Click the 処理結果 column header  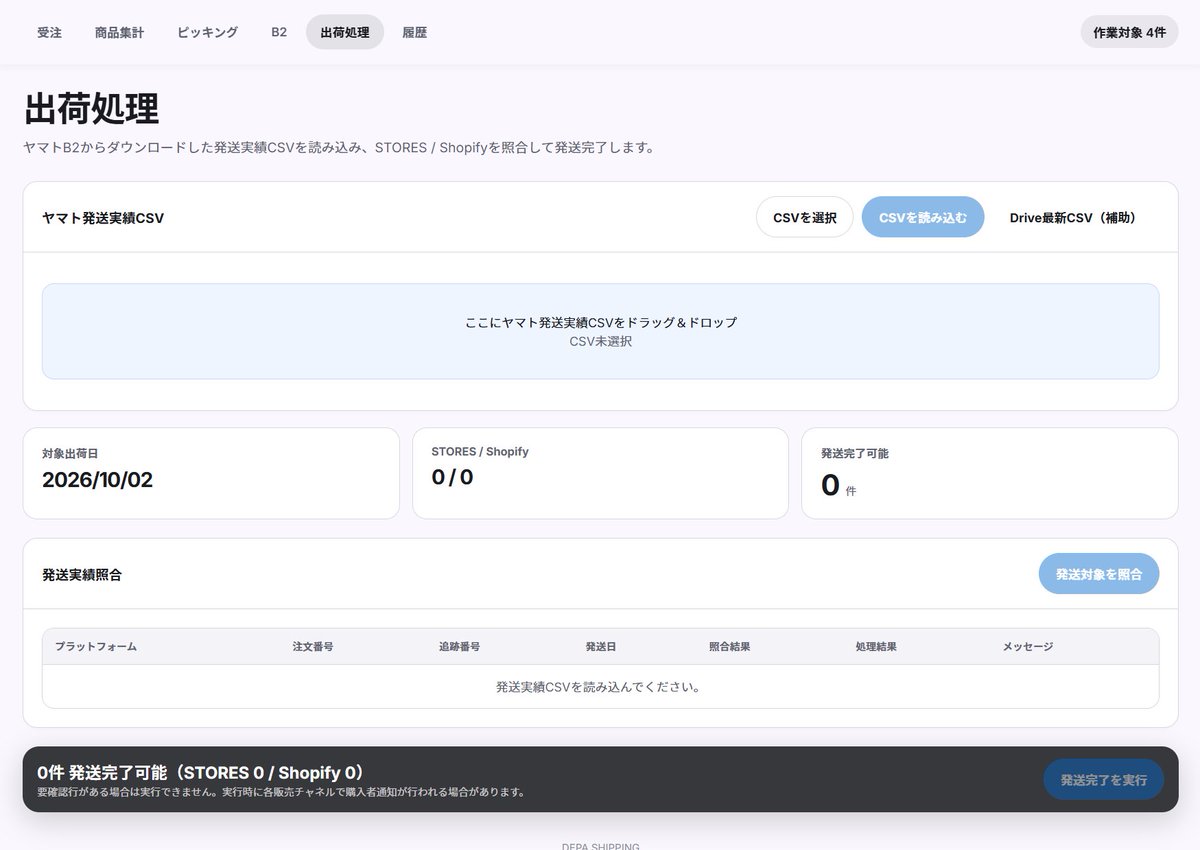pos(876,647)
